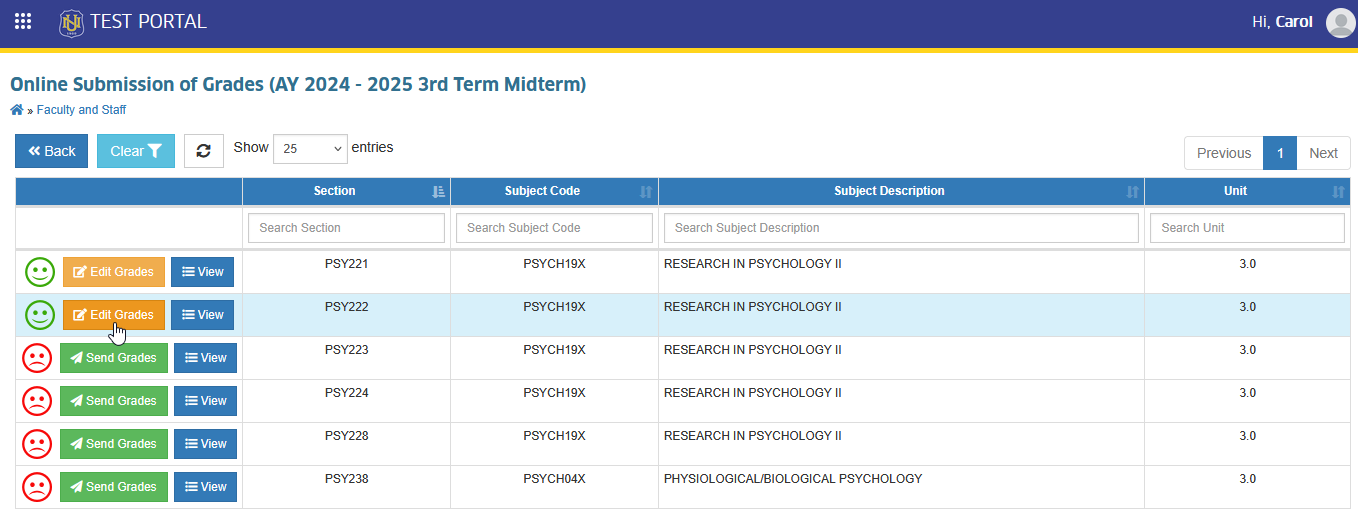Focus the Search Subject Code field

[x=554, y=228]
